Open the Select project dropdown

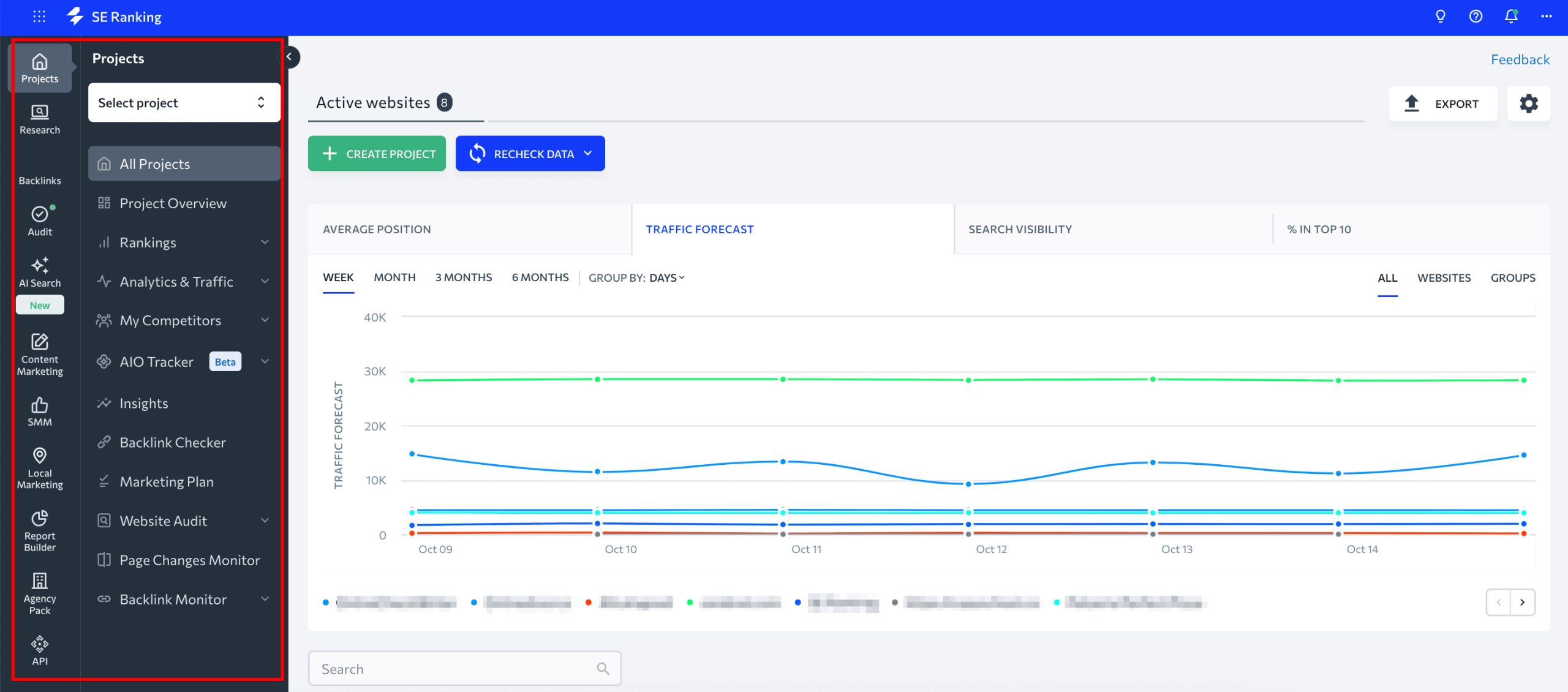(x=183, y=102)
